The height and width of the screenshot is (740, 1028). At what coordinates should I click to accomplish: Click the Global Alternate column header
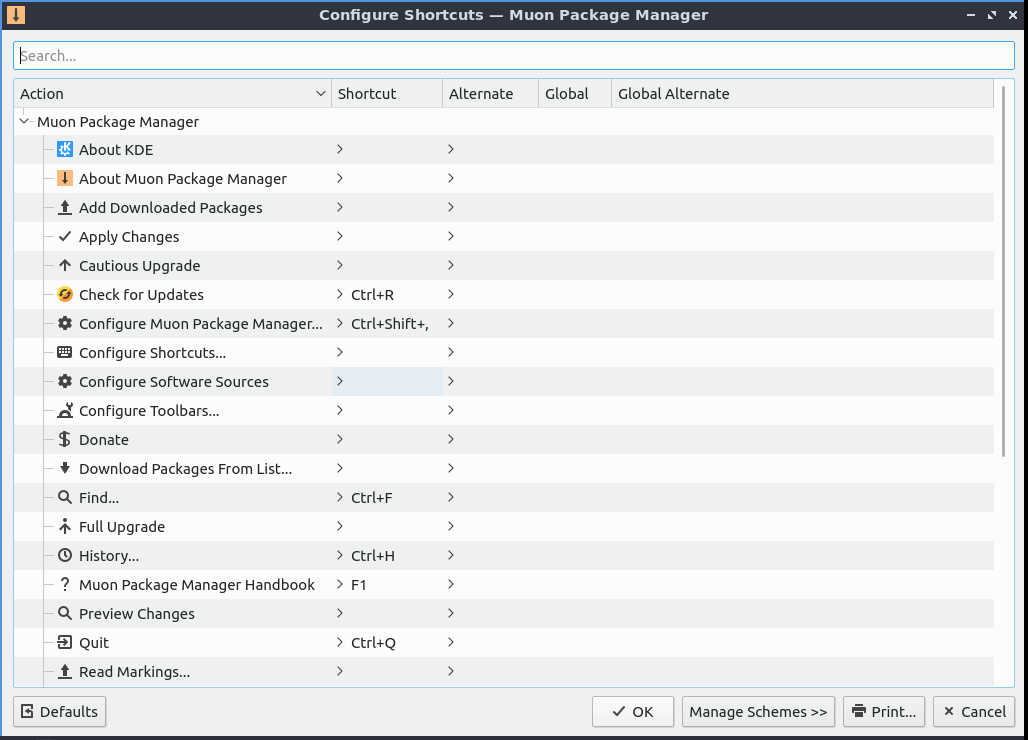click(674, 94)
